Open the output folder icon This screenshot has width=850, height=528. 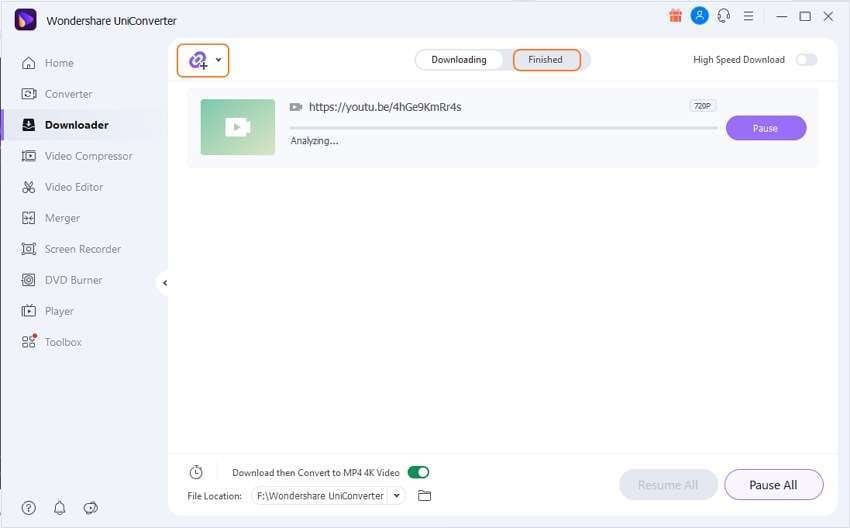(x=424, y=495)
